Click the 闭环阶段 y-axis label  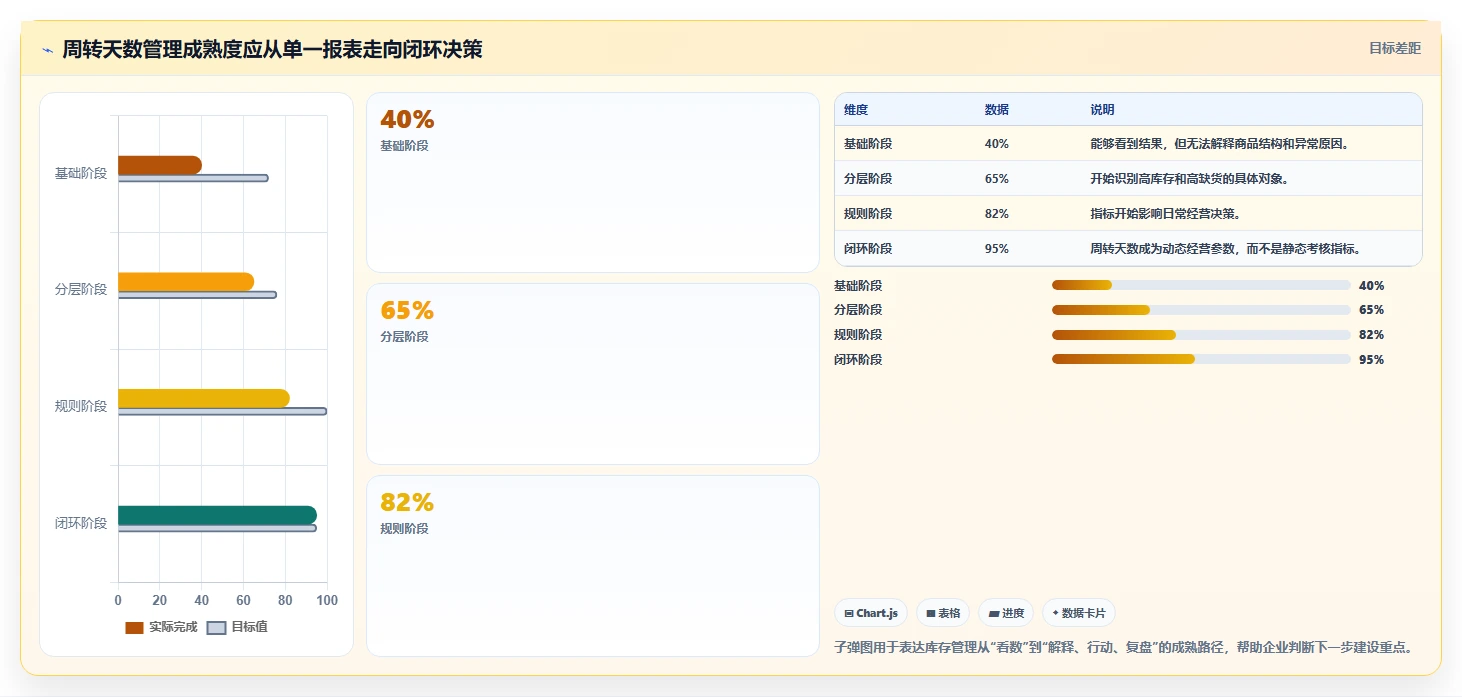(x=81, y=523)
